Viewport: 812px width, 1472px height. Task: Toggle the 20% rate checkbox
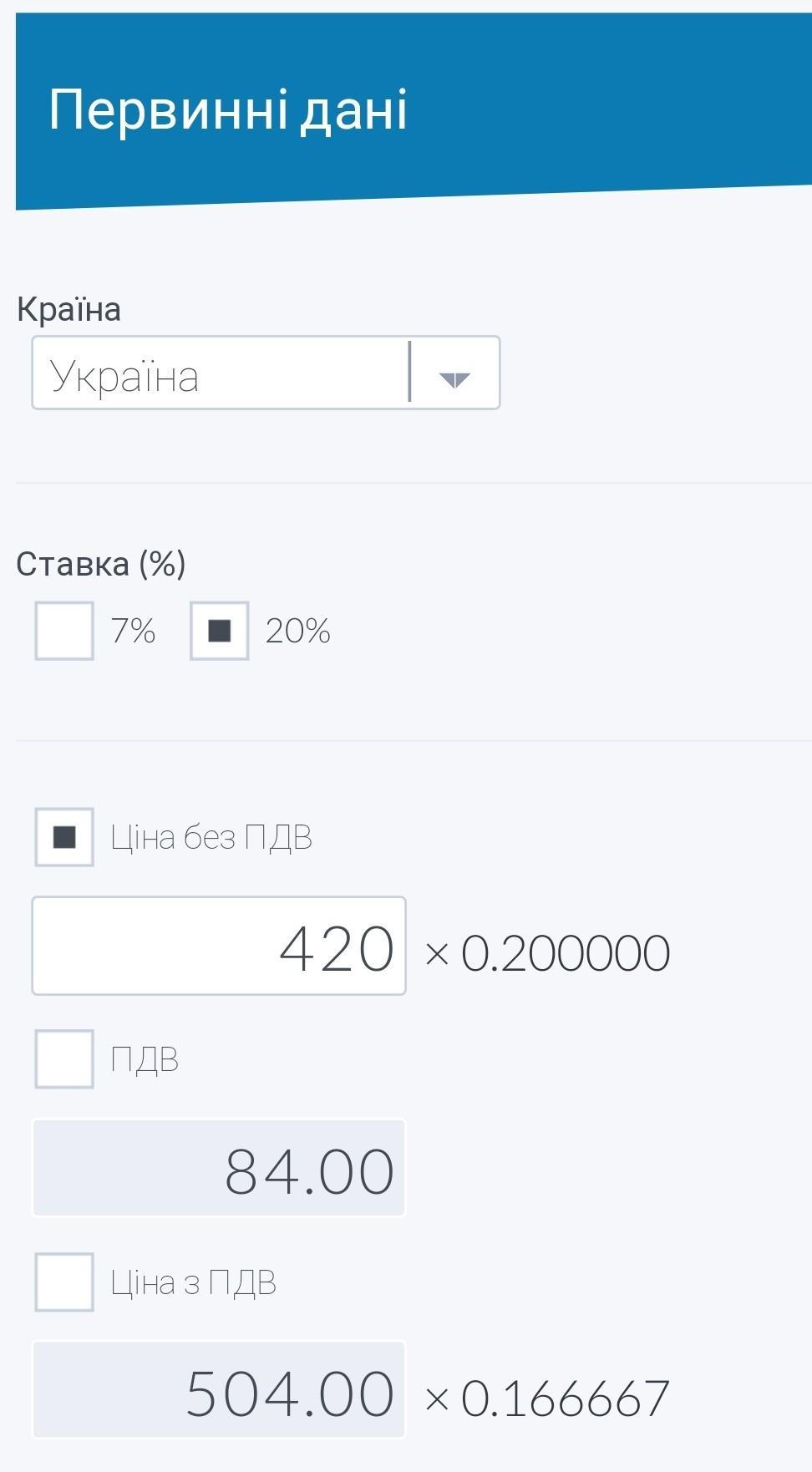pyautogui.click(x=219, y=631)
